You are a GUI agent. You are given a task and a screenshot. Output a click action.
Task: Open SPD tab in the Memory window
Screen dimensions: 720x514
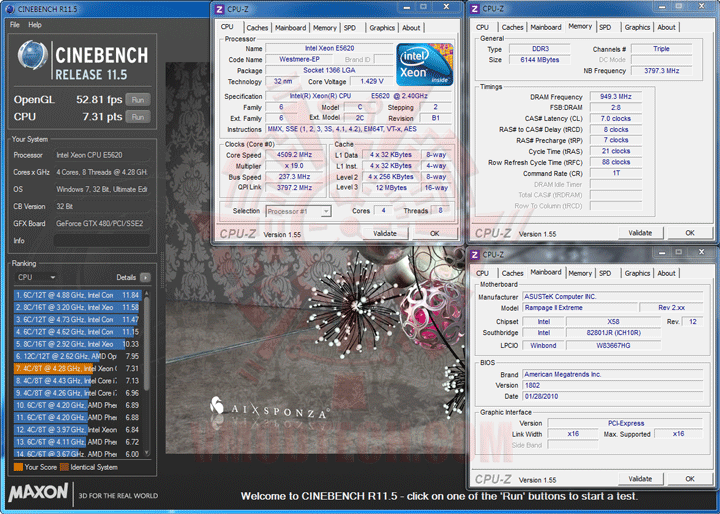(605, 27)
